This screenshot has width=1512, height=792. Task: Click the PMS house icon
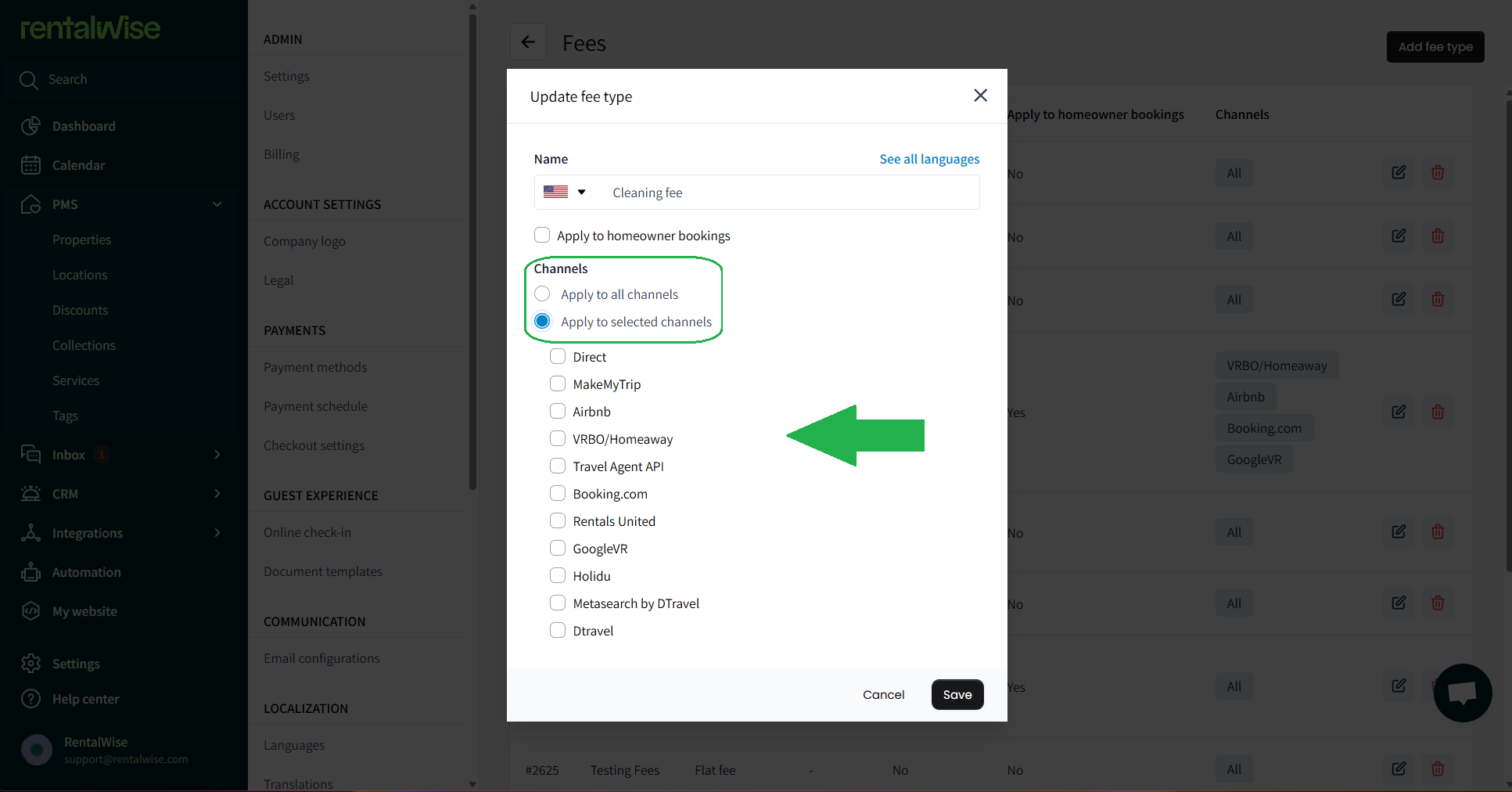pos(31,204)
